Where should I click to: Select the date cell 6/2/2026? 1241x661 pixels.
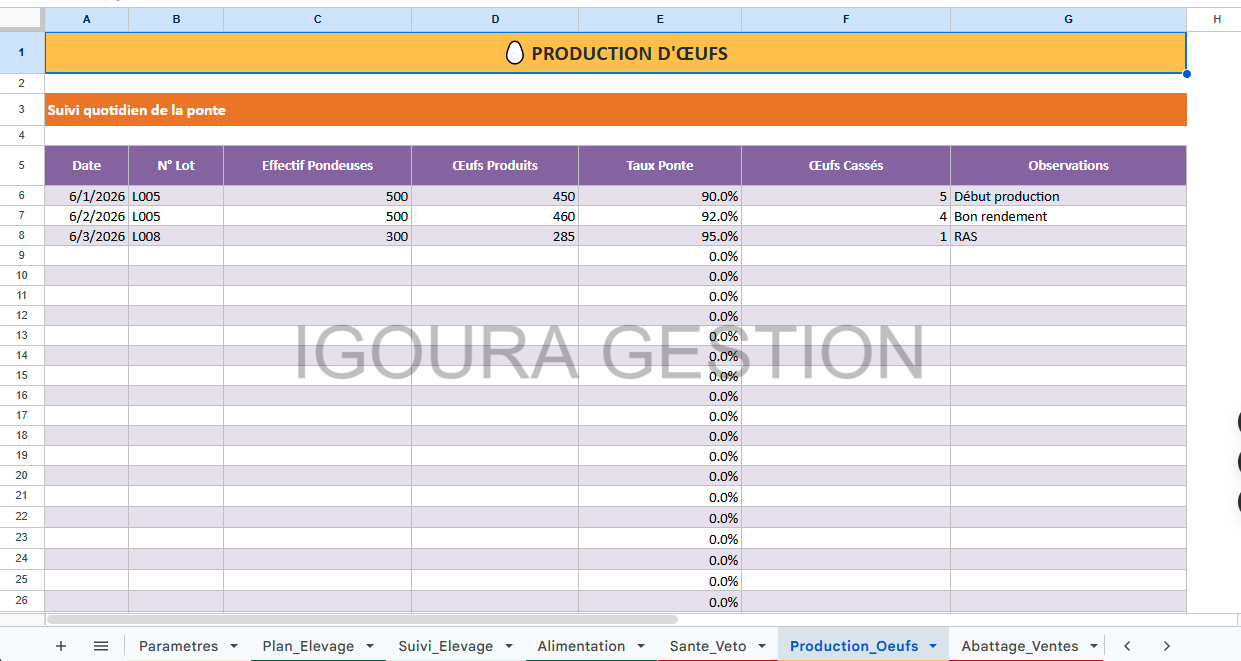[87, 216]
